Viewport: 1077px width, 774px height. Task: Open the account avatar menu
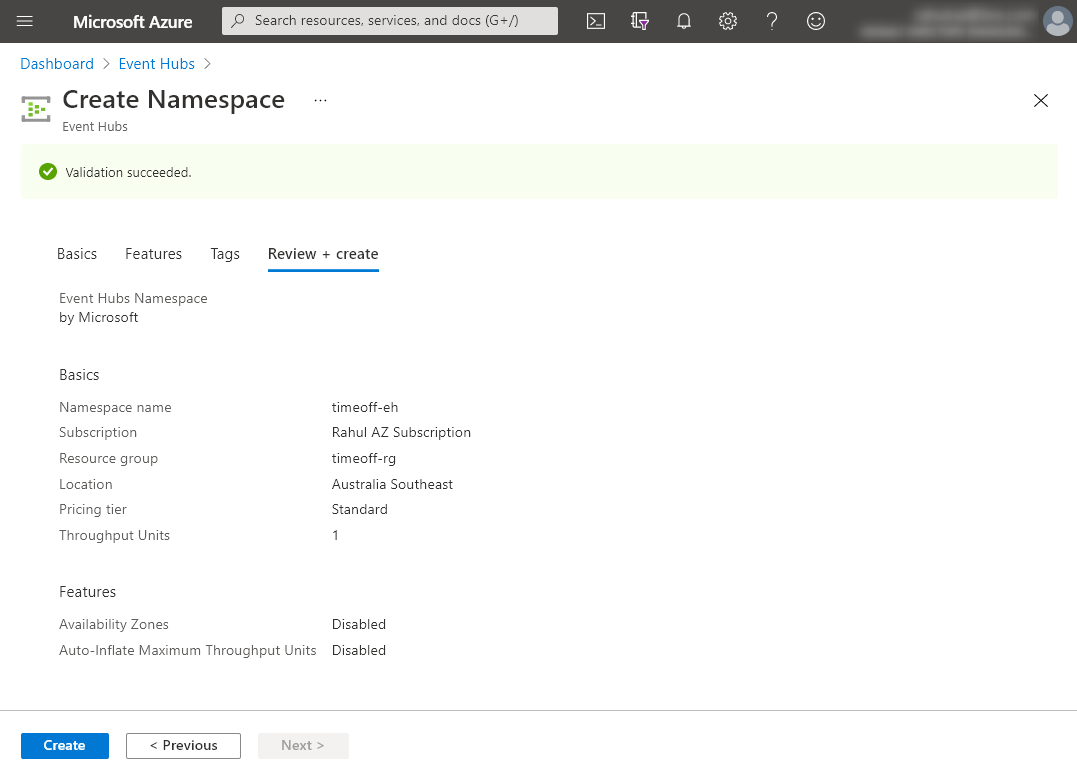[x=1057, y=21]
